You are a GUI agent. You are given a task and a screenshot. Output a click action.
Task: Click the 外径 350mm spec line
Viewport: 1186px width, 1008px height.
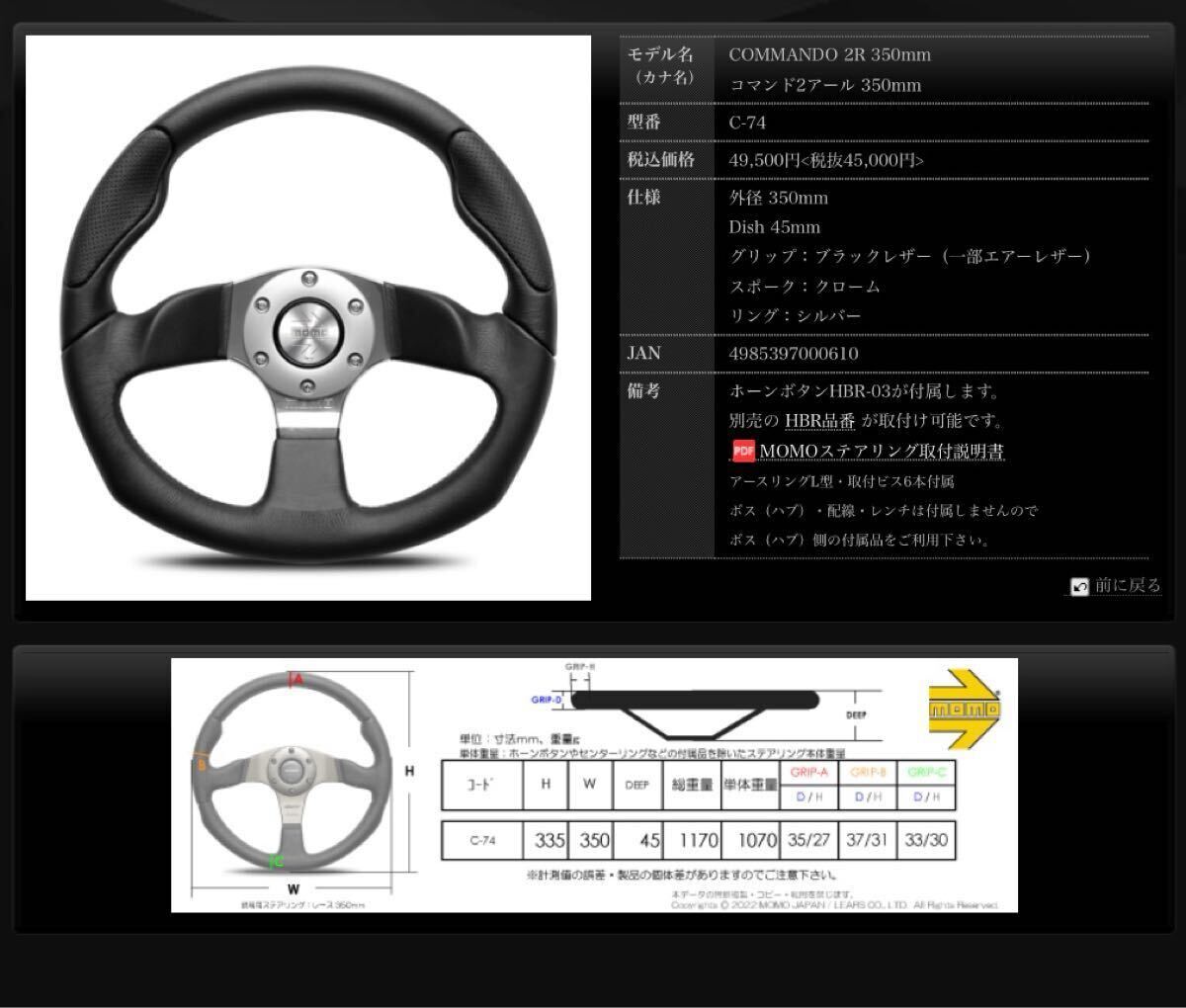779,198
